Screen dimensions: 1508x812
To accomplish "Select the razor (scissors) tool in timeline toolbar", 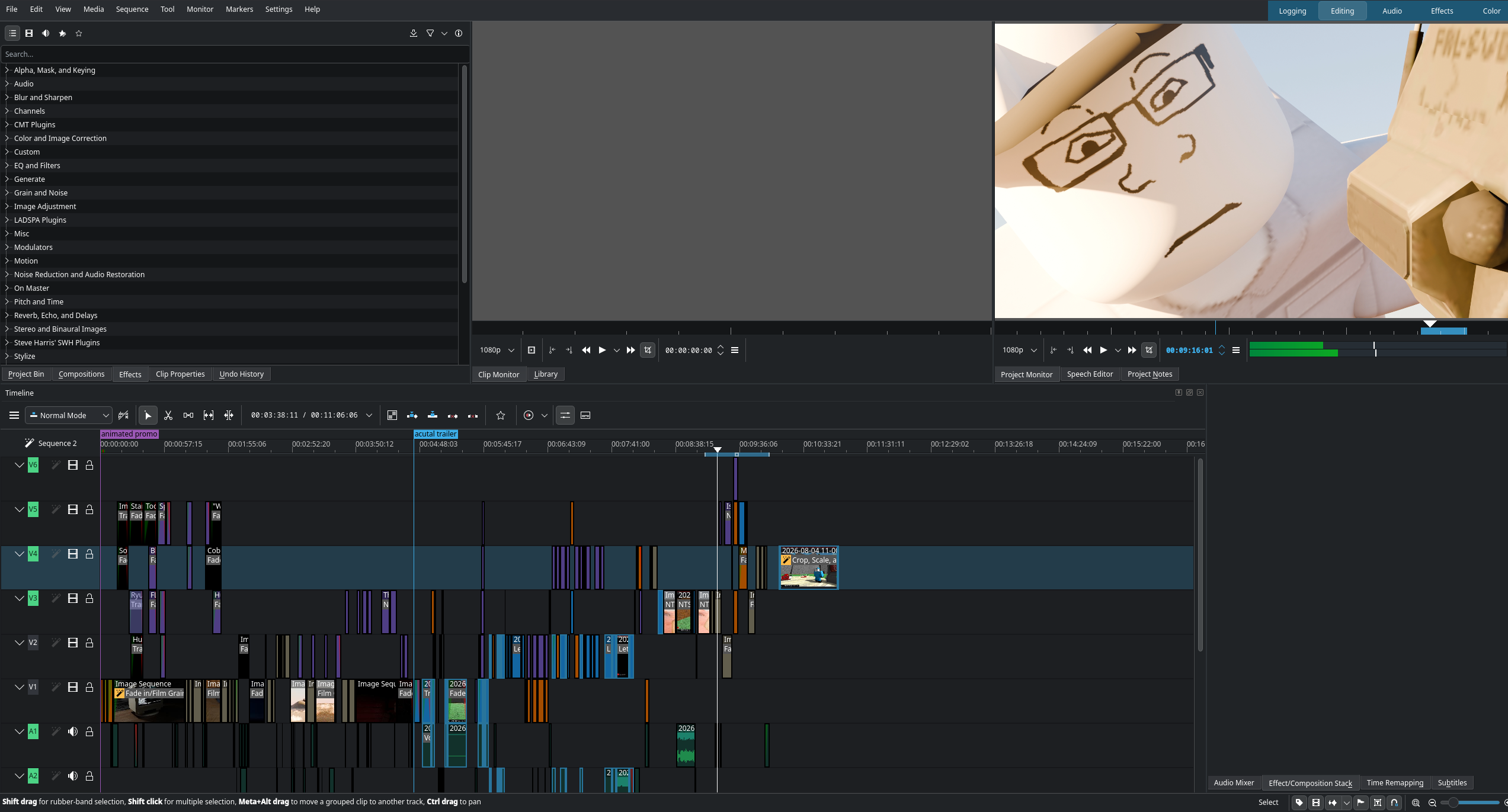I will [168, 416].
